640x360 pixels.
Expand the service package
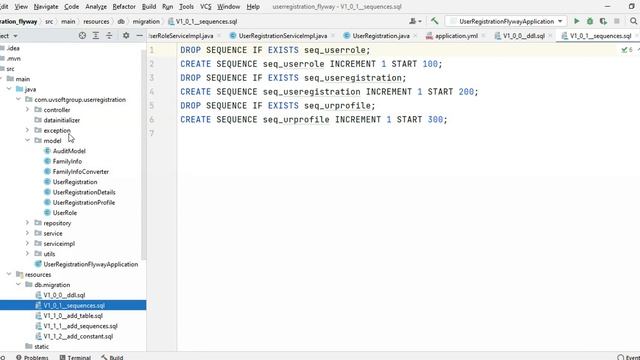click(x=27, y=233)
